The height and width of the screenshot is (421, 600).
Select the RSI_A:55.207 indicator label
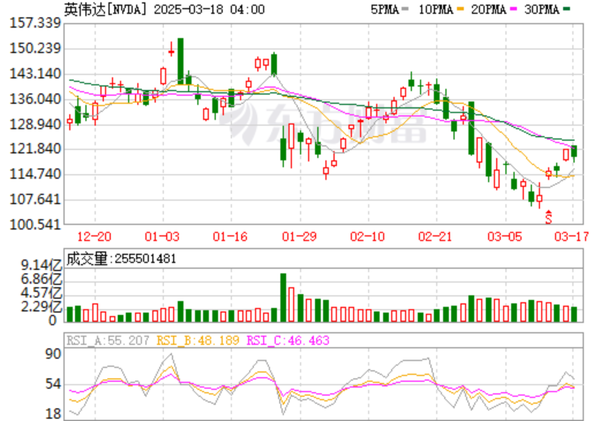click(x=107, y=340)
